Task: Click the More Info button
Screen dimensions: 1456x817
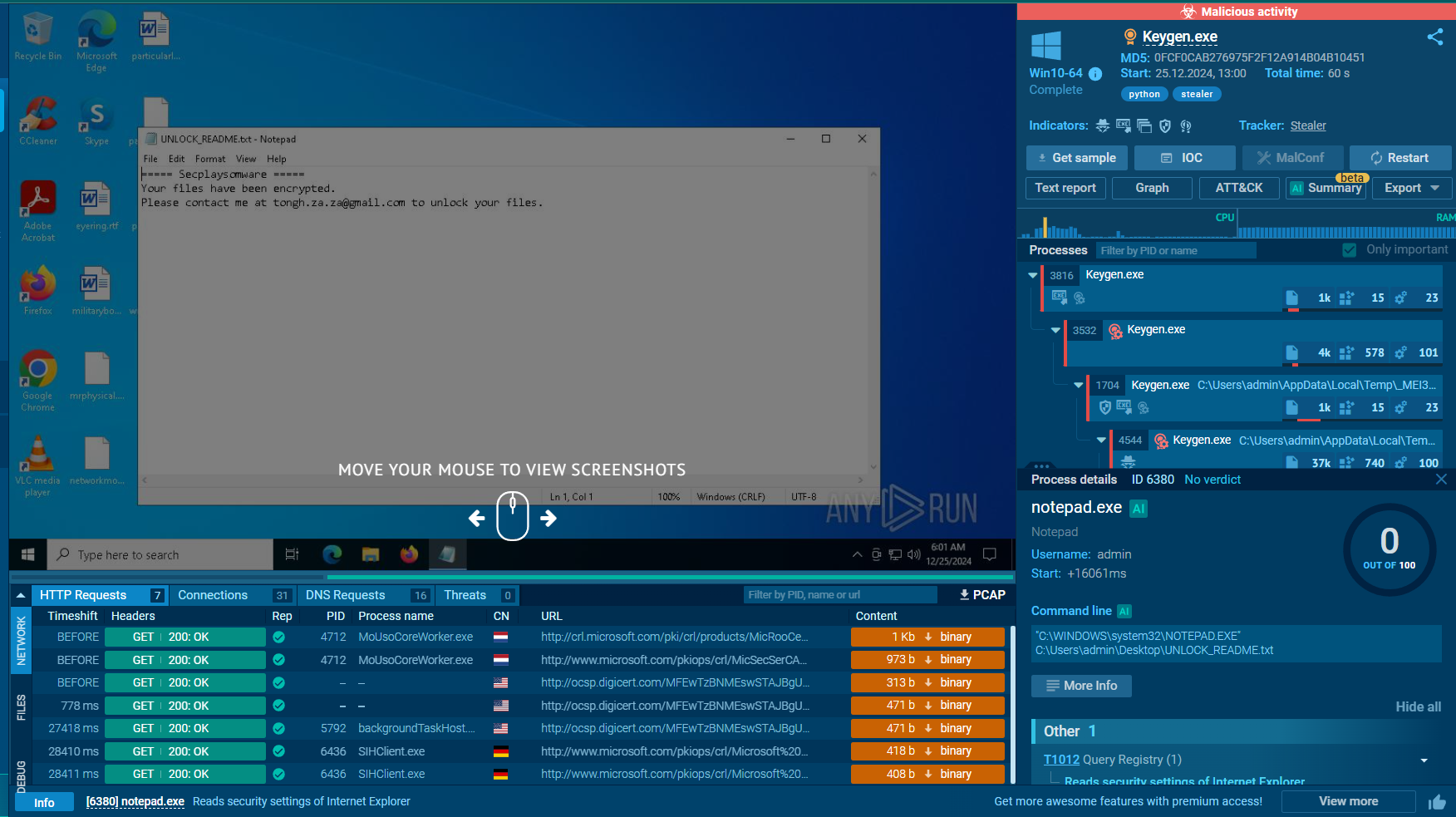Action: click(x=1081, y=686)
